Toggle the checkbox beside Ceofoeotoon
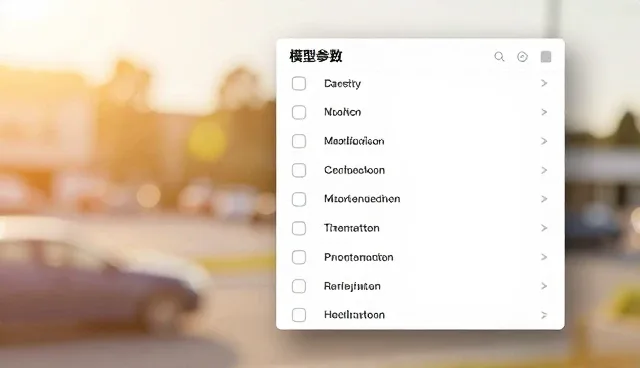 click(299, 170)
